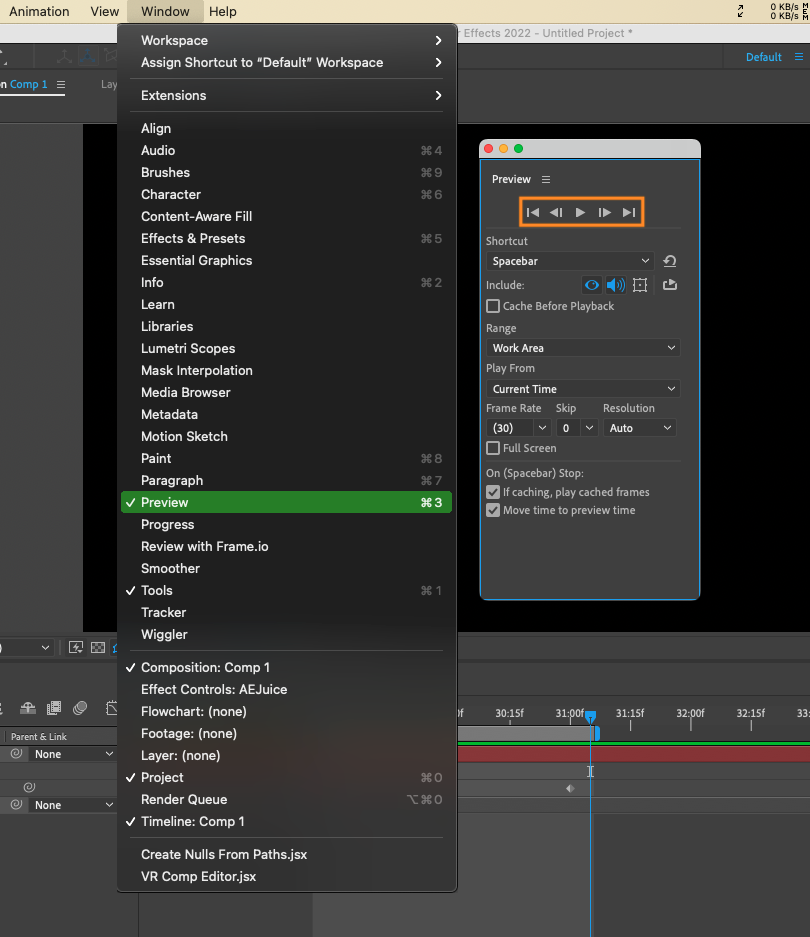Step to next frame in Preview
Image resolution: width=810 pixels, height=937 pixels.
coord(605,212)
